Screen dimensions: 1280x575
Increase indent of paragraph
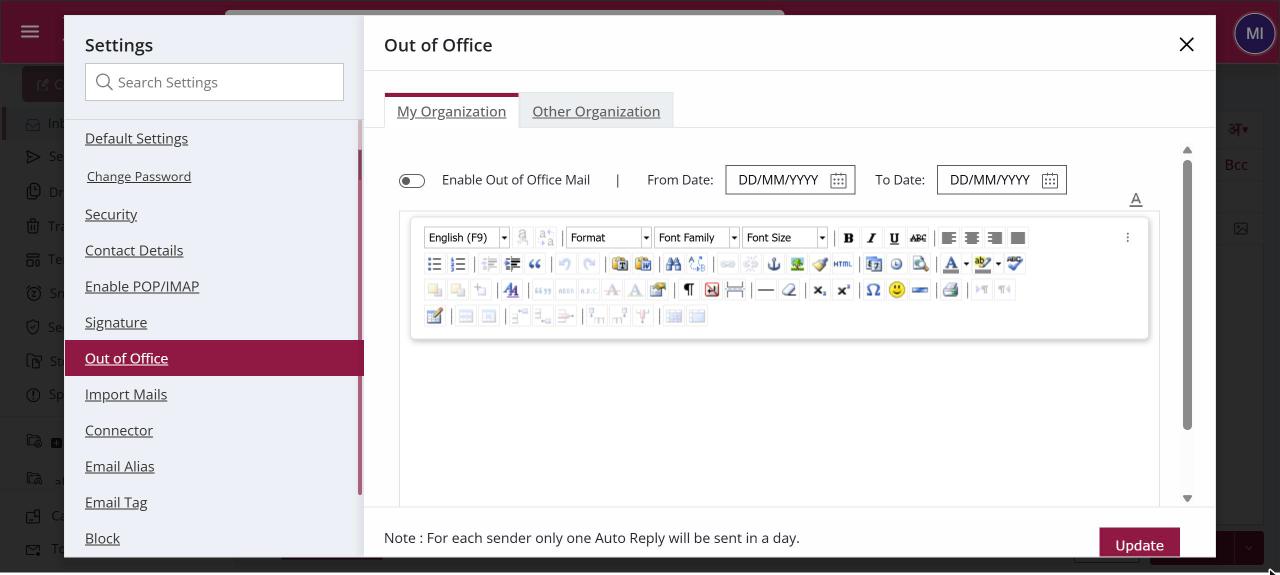point(512,264)
